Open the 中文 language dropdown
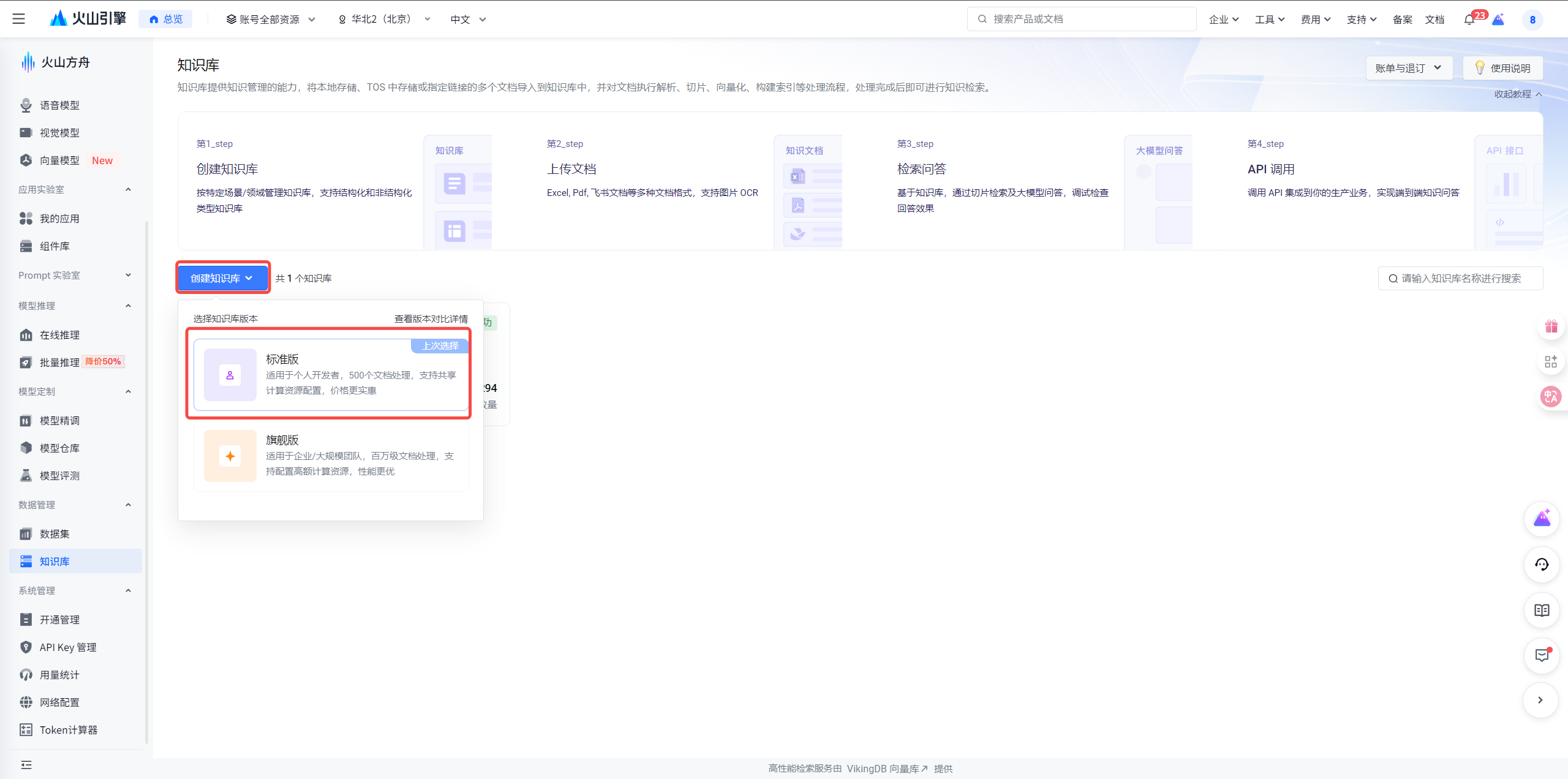 (468, 20)
